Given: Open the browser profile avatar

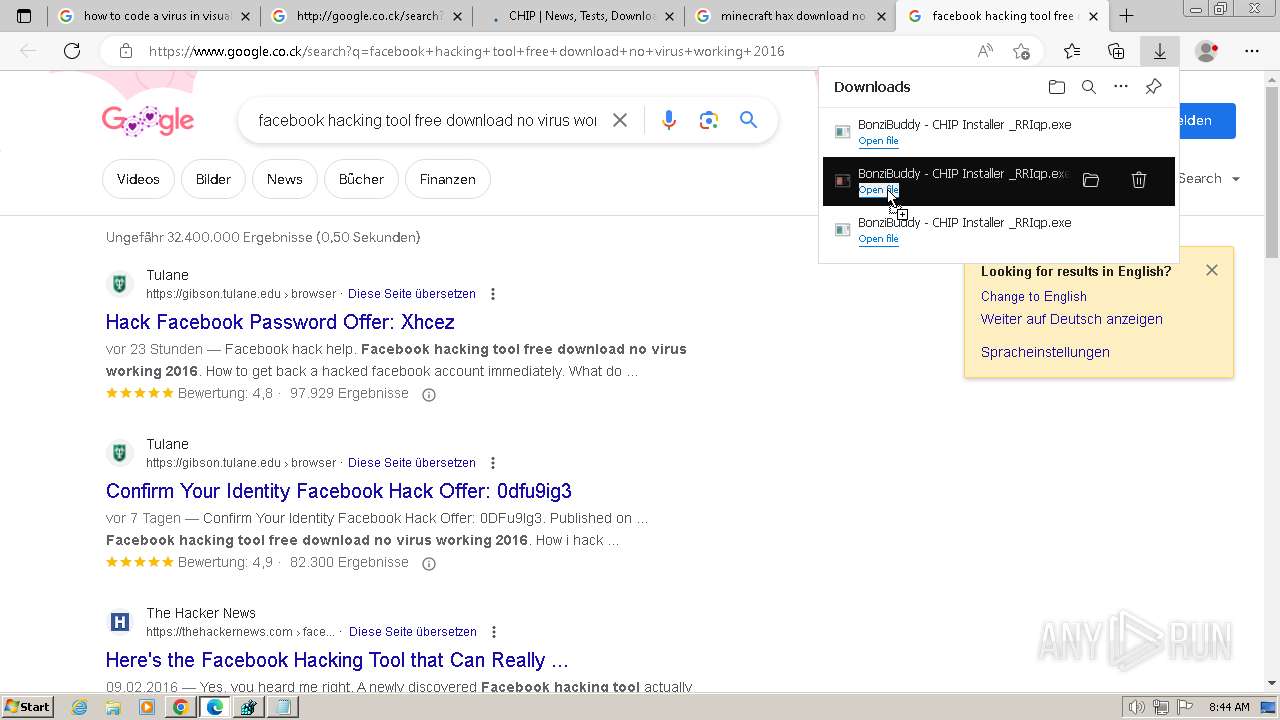Looking at the screenshot, I should click(x=1207, y=51).
